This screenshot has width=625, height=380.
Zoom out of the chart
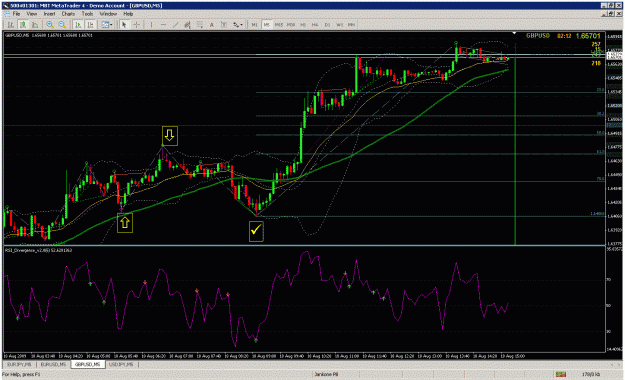(62, 25)
